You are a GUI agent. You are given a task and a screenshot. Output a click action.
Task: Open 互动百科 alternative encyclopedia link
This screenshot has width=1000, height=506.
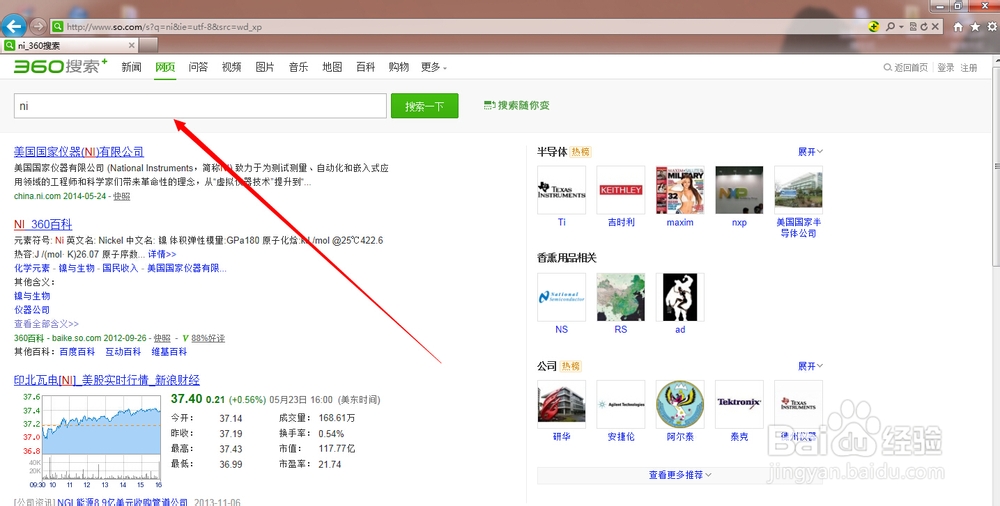click(123, 352)
